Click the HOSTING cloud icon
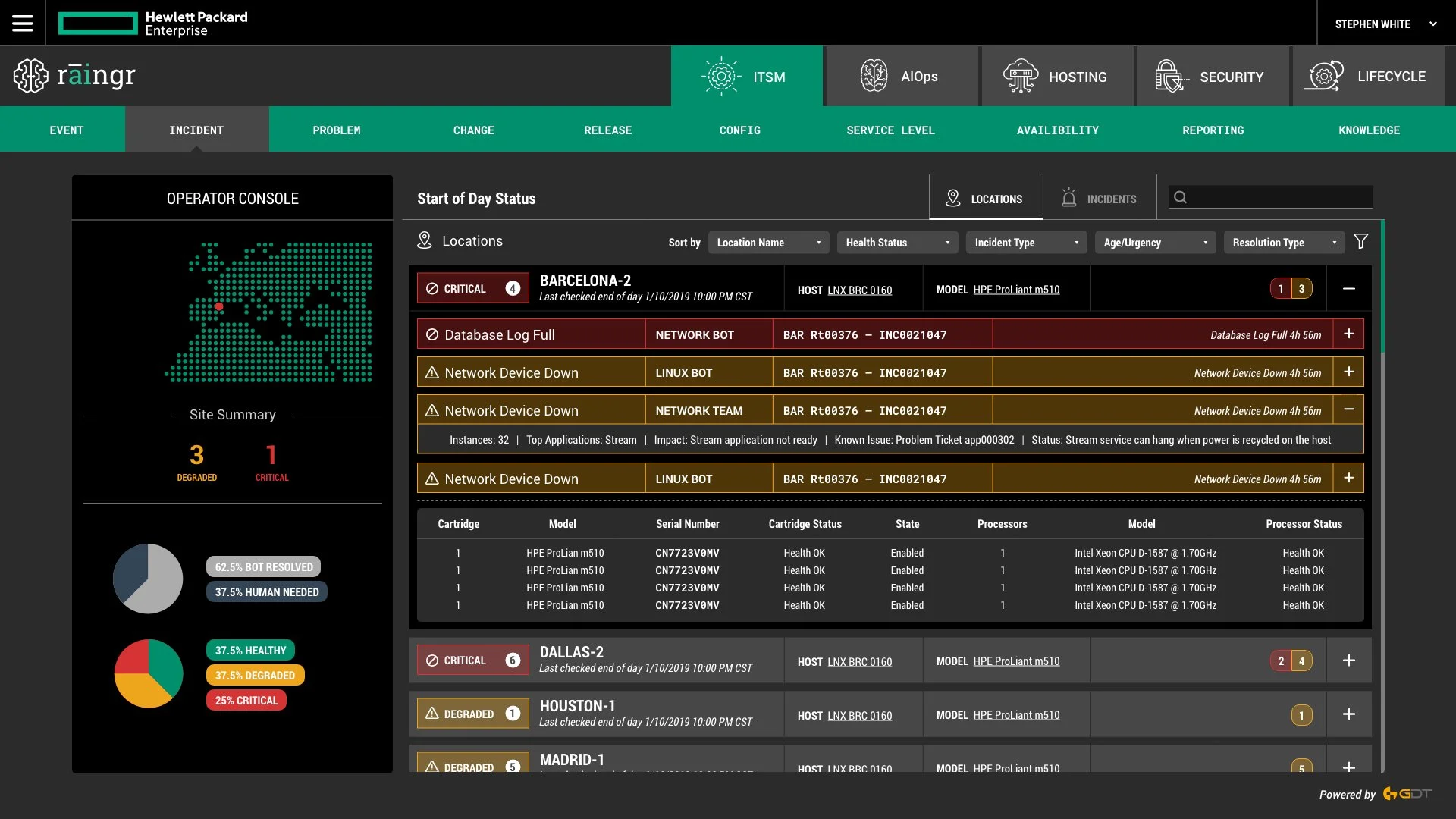 coord(1020,76)
